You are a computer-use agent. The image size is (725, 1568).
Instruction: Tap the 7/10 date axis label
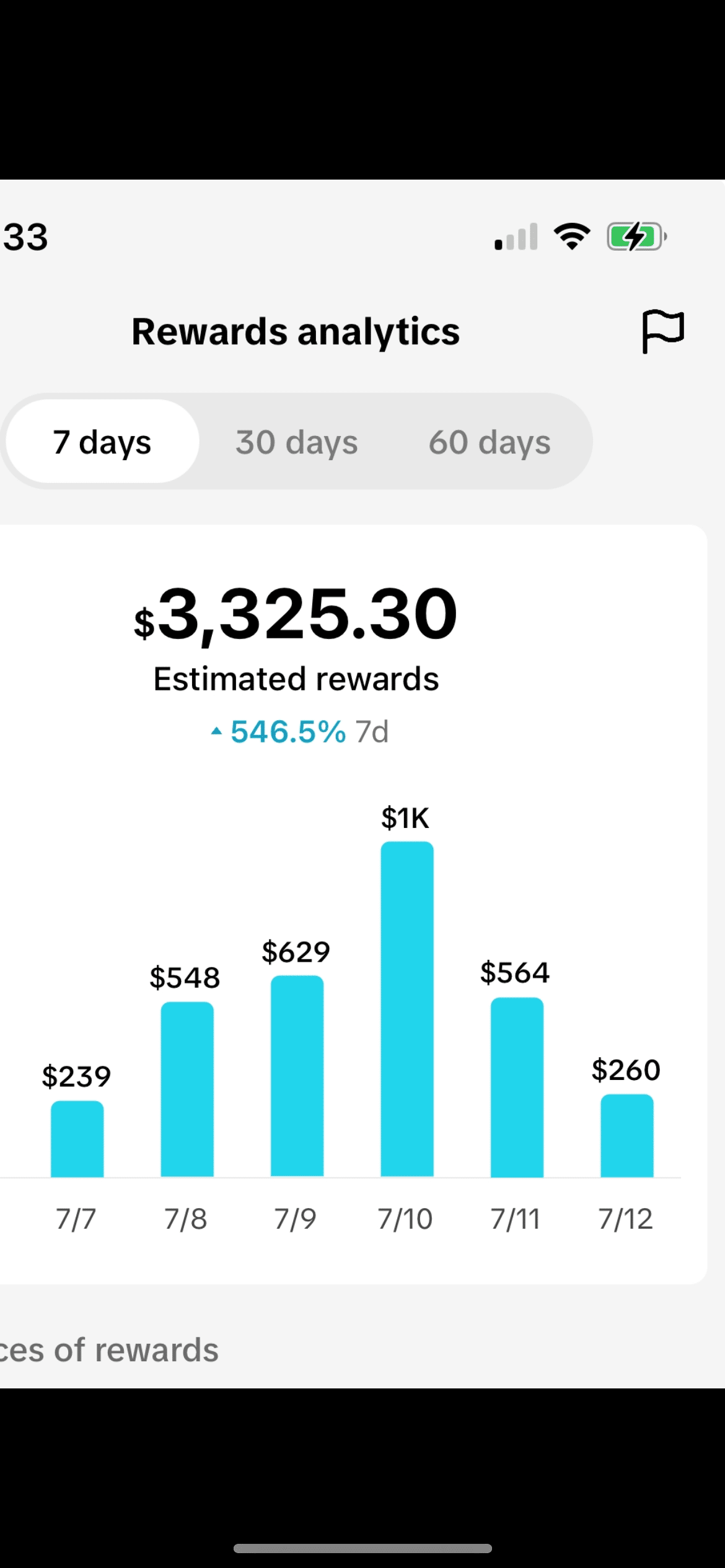click(405, 1219)
